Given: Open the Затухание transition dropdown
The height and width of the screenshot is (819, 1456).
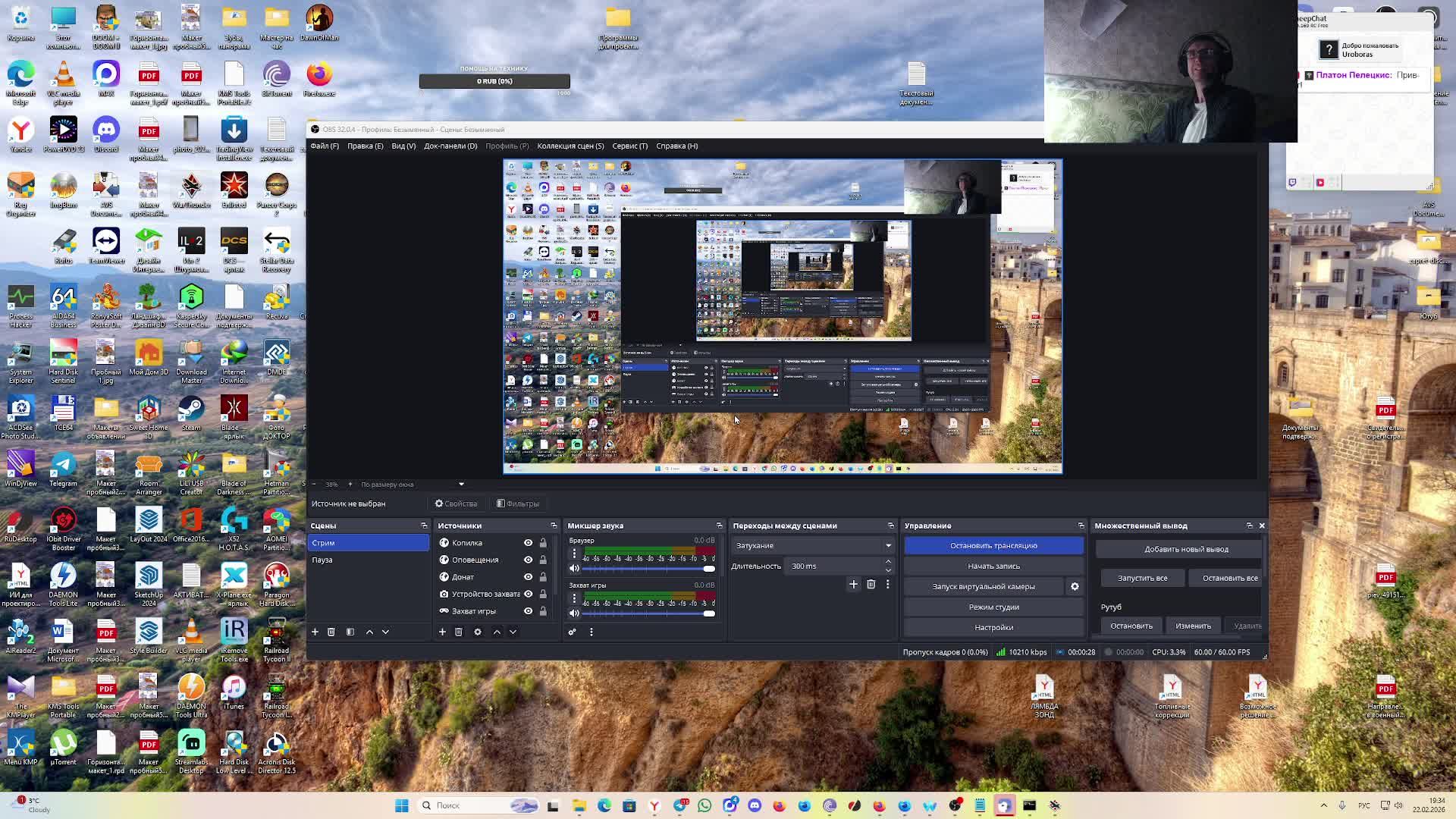Looking at the screenshot, I should pos(811,545).
